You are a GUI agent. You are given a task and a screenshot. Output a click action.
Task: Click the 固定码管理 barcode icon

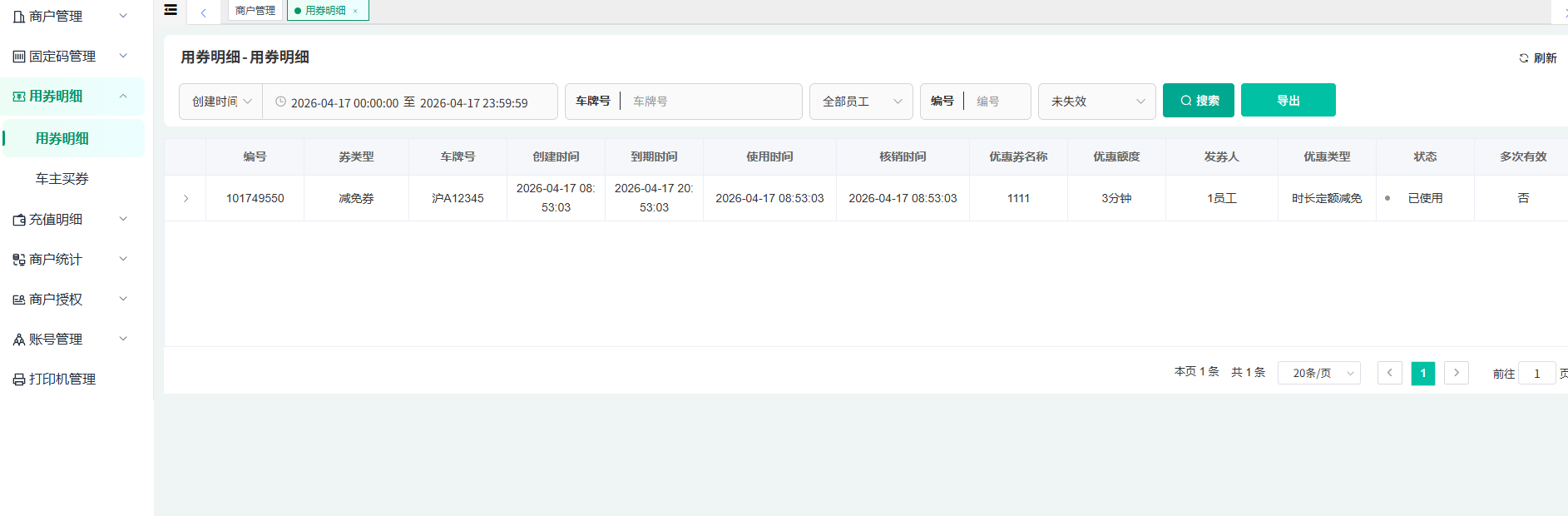(19, 57)
